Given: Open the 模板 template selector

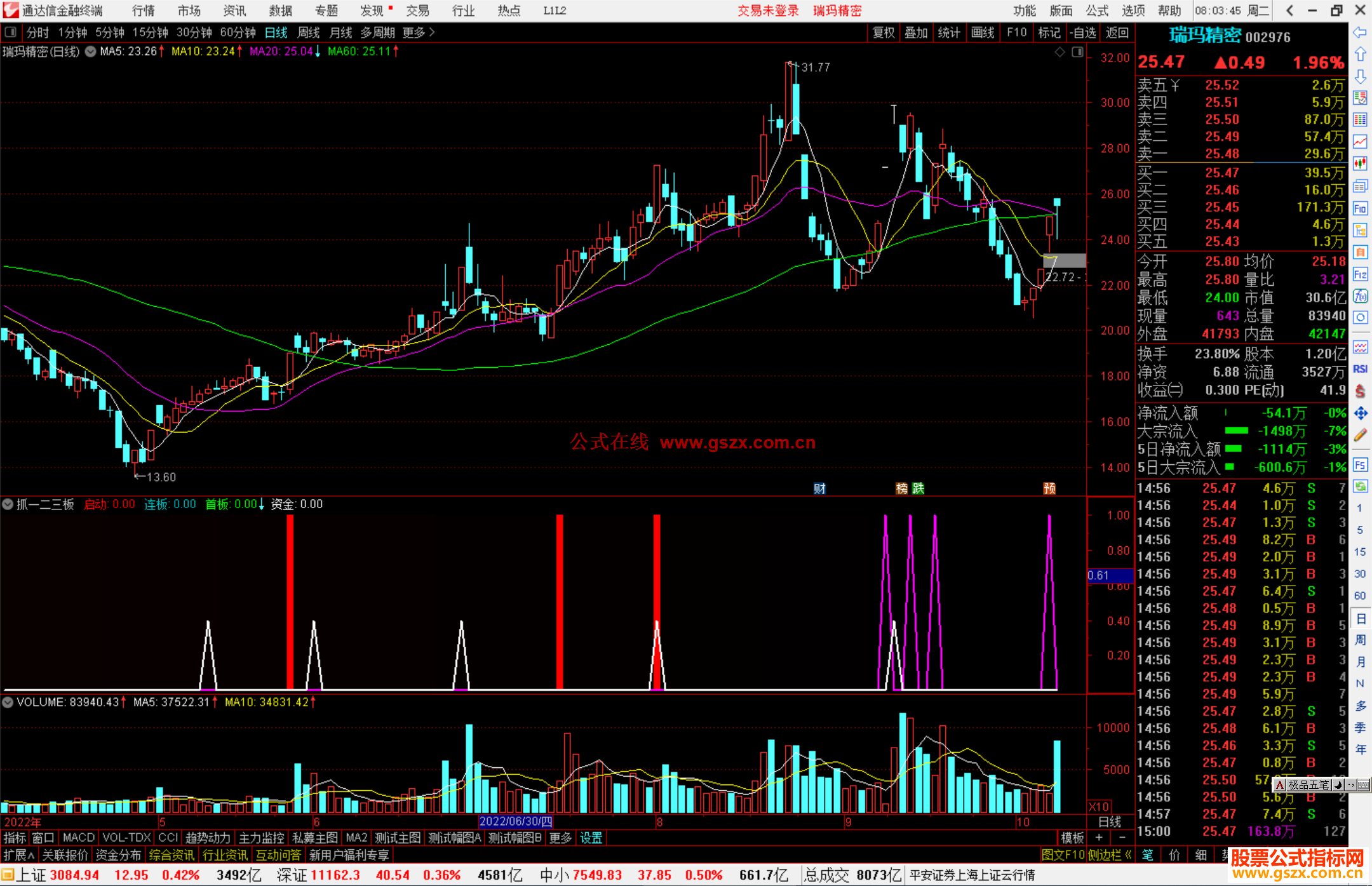Looking at the screenshot, I should (x=1072, y=838).
